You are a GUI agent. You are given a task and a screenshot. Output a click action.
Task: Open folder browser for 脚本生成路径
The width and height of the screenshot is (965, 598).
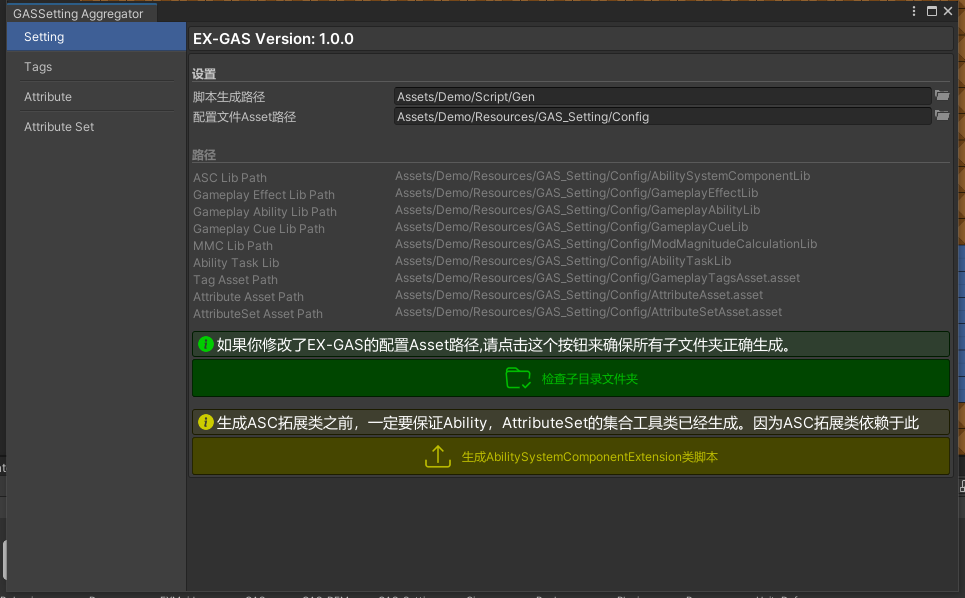[941, 96]
